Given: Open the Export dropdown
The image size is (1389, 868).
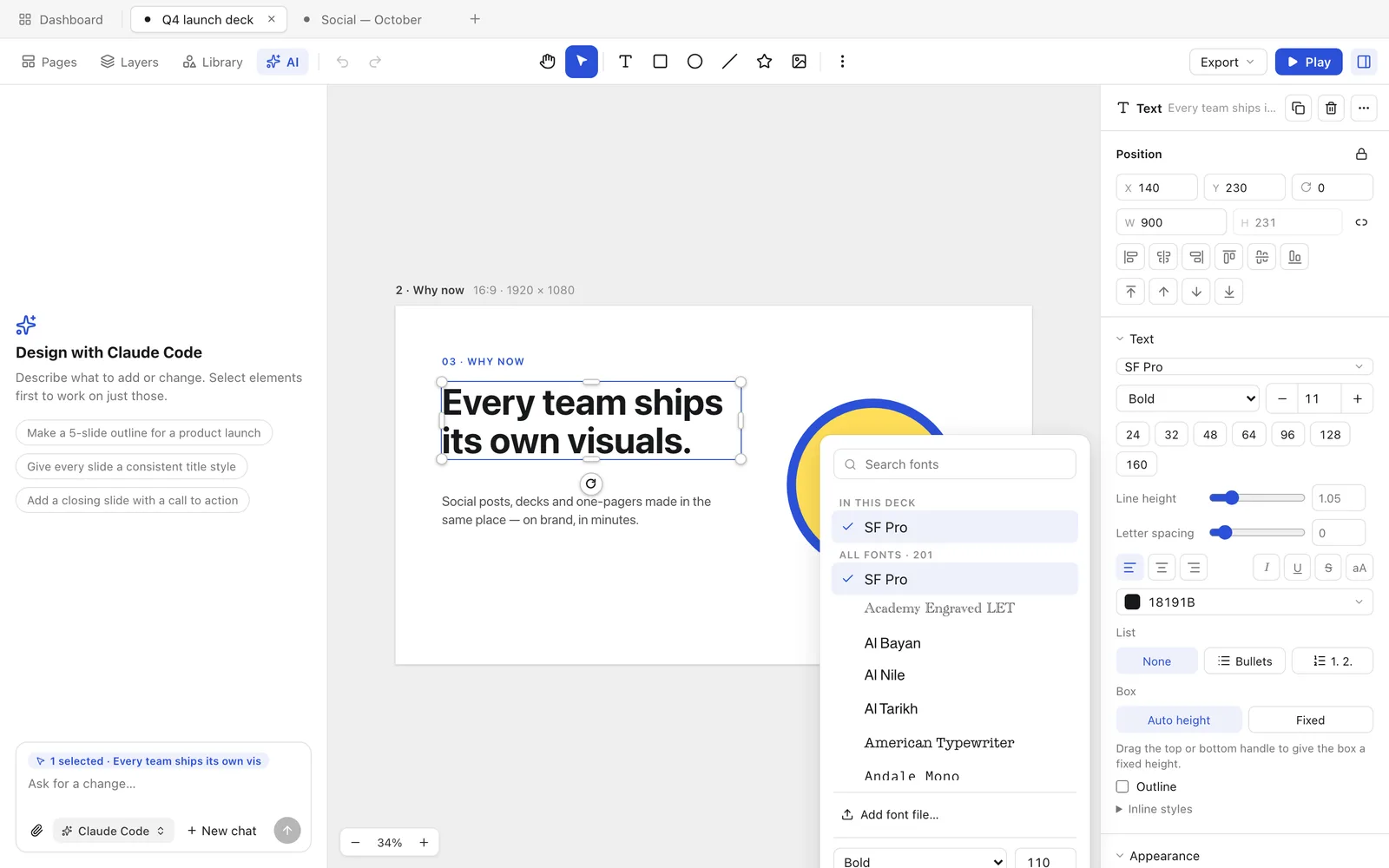Looking at the screenshot, I should tap(1228, 62).
